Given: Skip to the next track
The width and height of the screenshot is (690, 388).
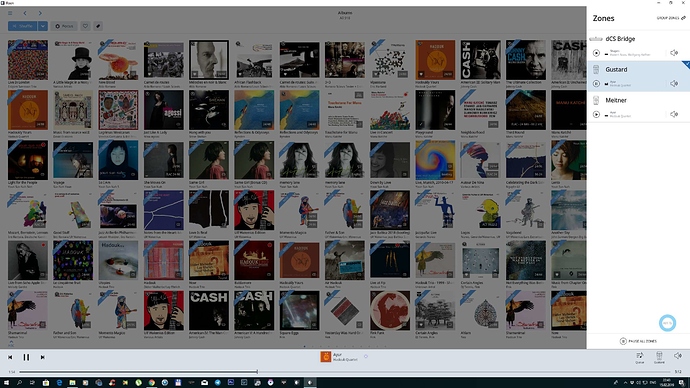Looking at the screenshot, I should pos(43,357).
